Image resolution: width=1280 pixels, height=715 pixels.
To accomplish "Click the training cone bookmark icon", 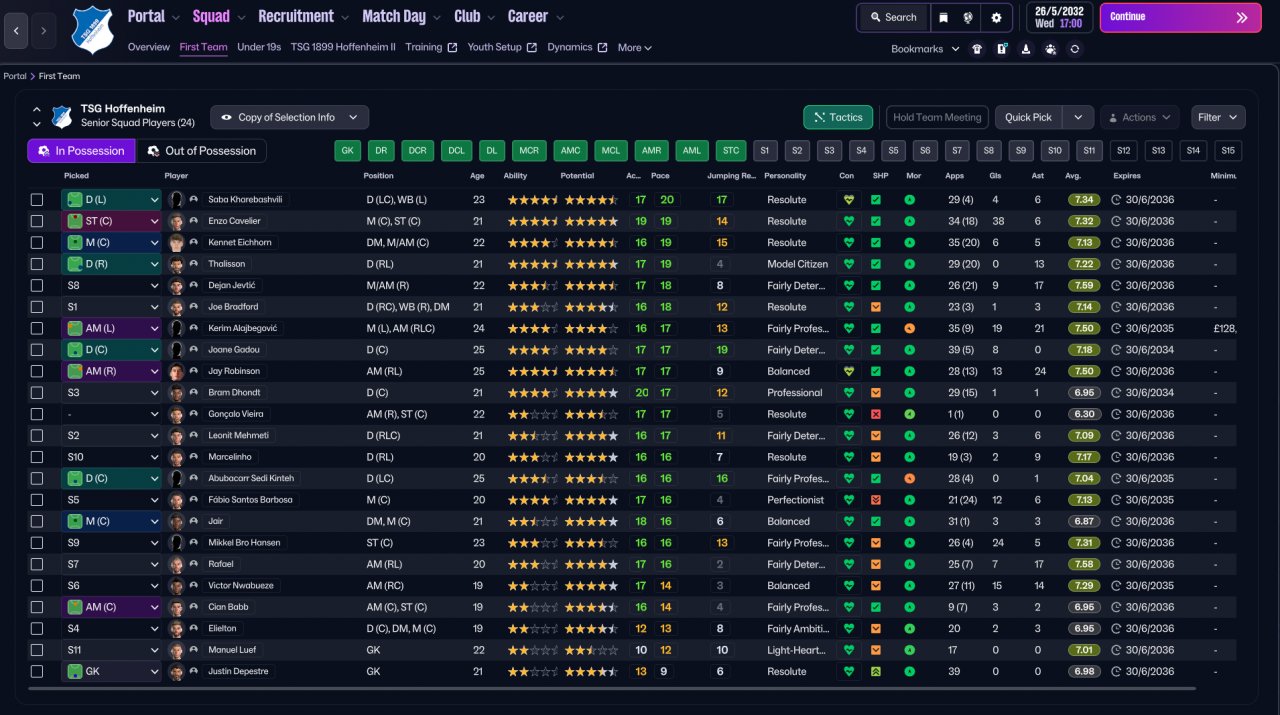I will coord(1026,48).
